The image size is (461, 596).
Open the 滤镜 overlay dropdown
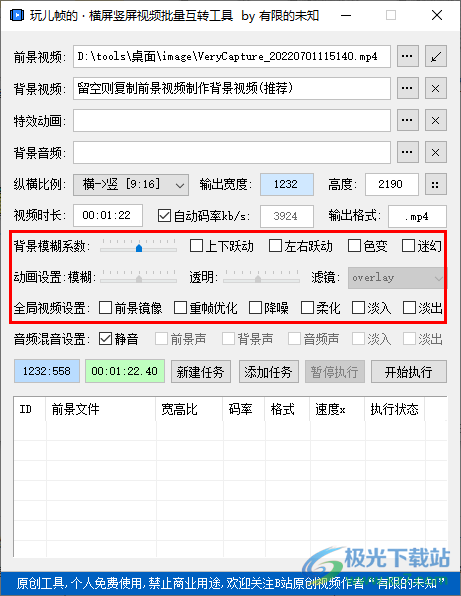[396, 278]
